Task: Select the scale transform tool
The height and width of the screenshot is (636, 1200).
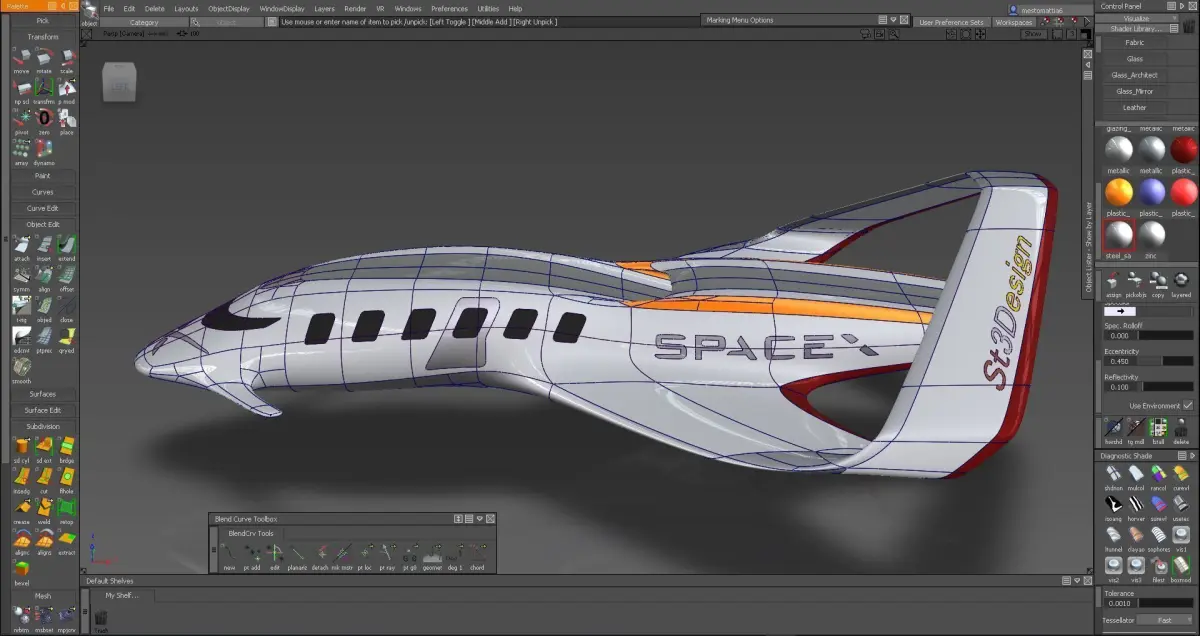Action: 66,58
